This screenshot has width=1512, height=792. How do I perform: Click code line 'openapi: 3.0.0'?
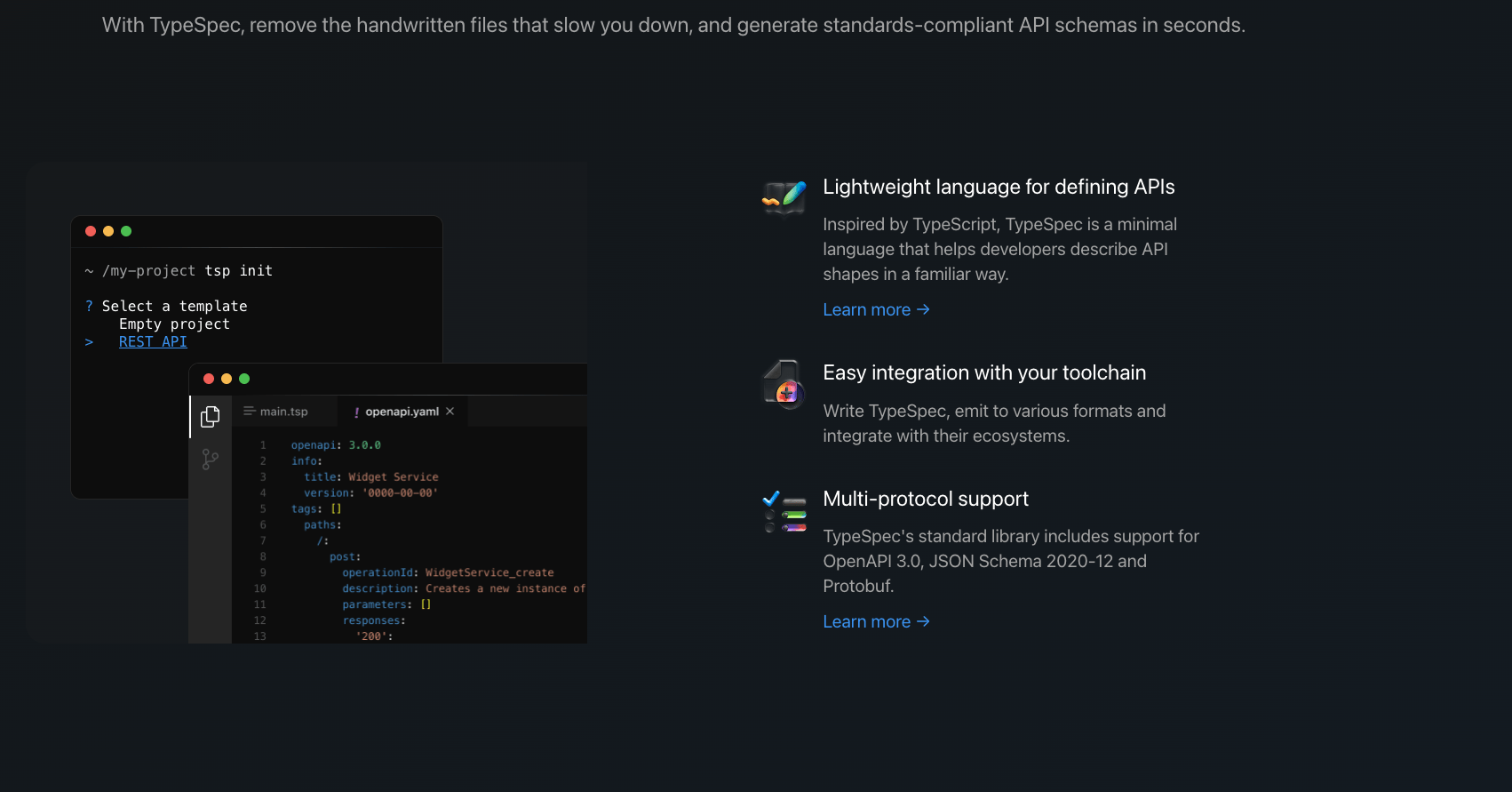tap(336, 444)
